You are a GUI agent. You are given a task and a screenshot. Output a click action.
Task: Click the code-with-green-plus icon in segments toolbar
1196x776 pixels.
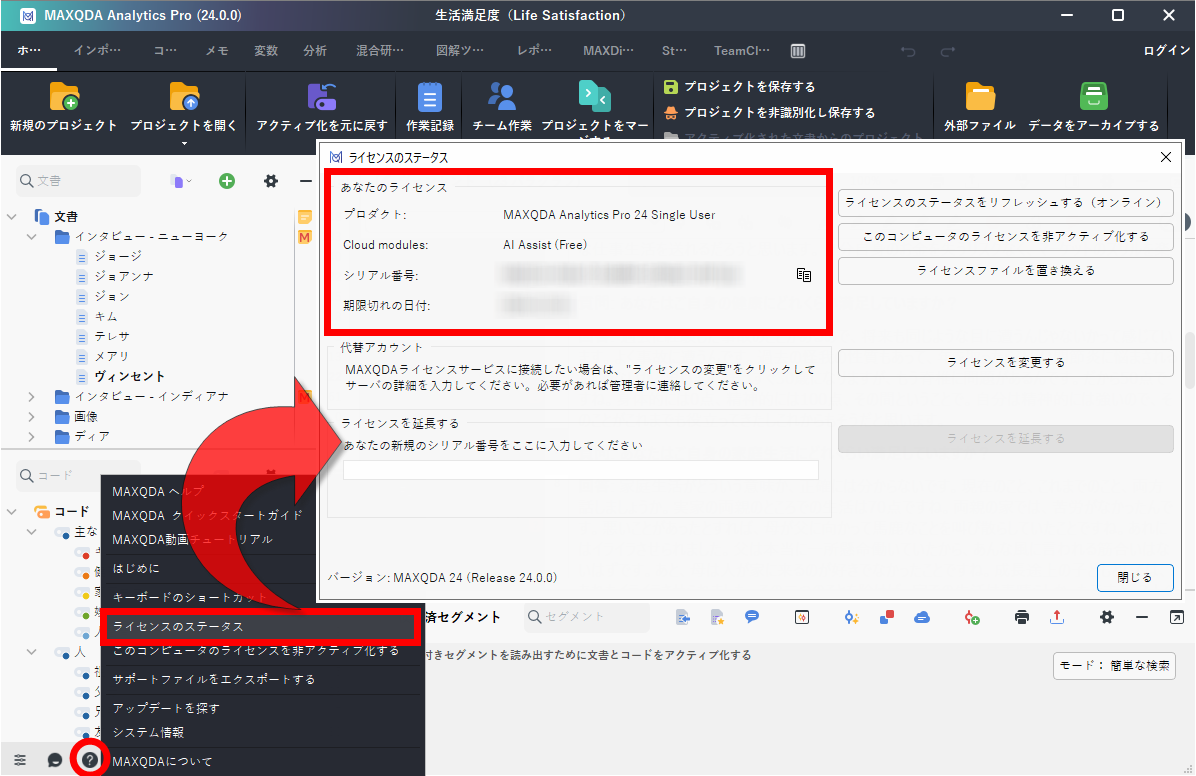[972, 617]
